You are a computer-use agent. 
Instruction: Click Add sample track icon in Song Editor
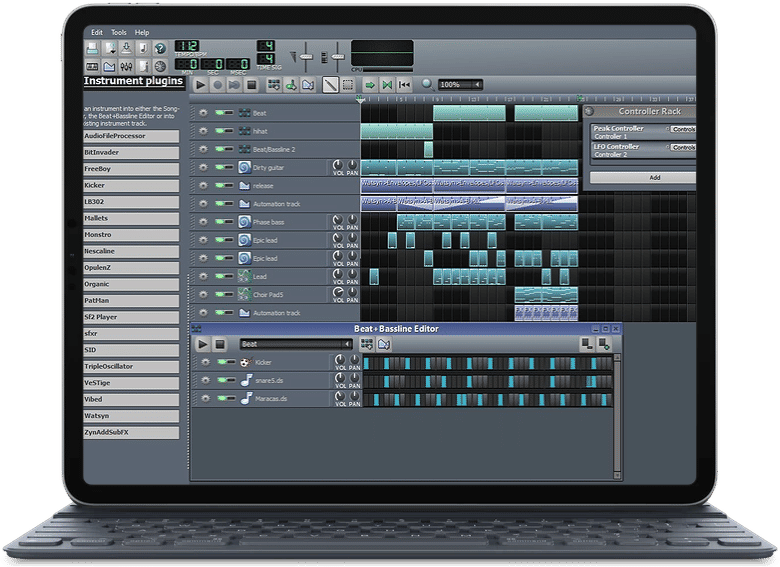tap(291, 85)
